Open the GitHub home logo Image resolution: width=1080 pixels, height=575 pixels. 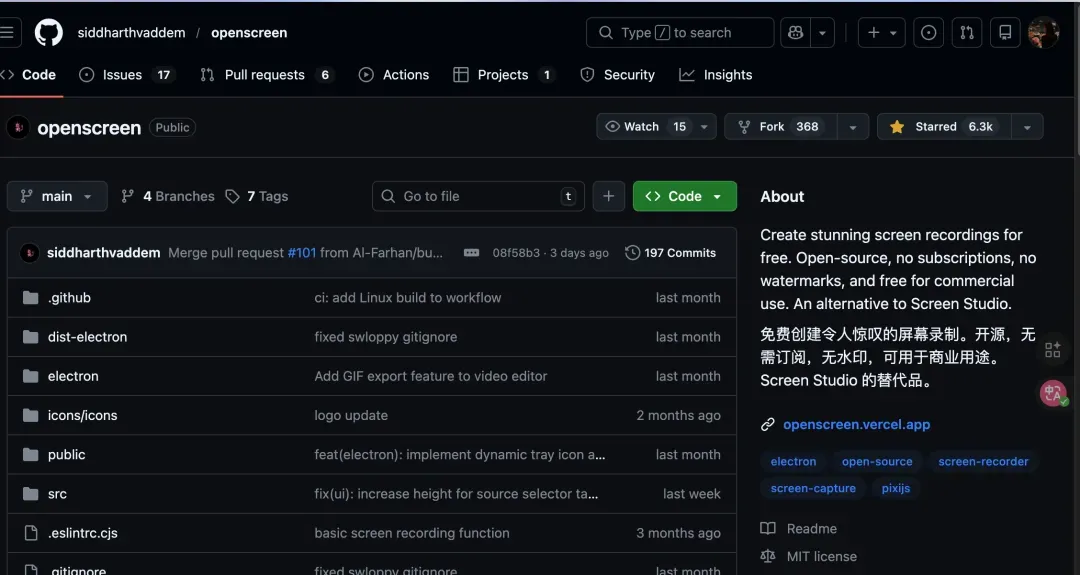[49, 32]
